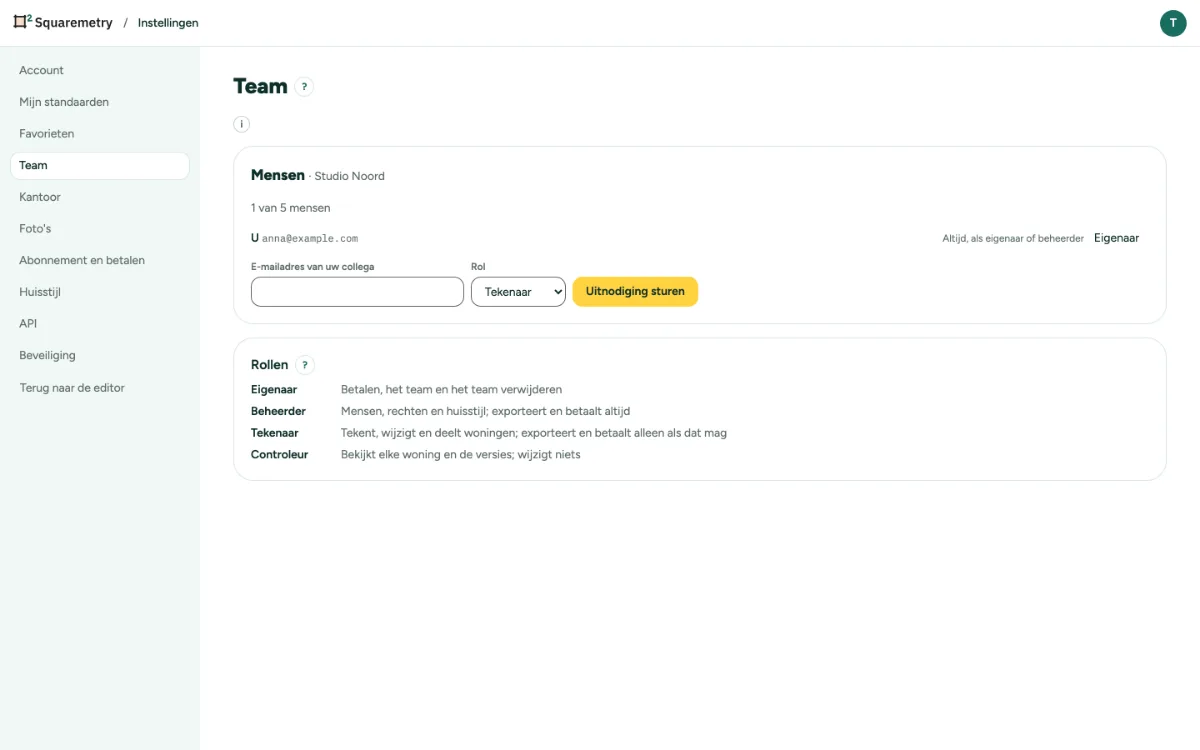This screenshot has width=1200, height=750.
Task: Open the Rol dropdown set to Tekenaar
Action: (x=518, y=292)
